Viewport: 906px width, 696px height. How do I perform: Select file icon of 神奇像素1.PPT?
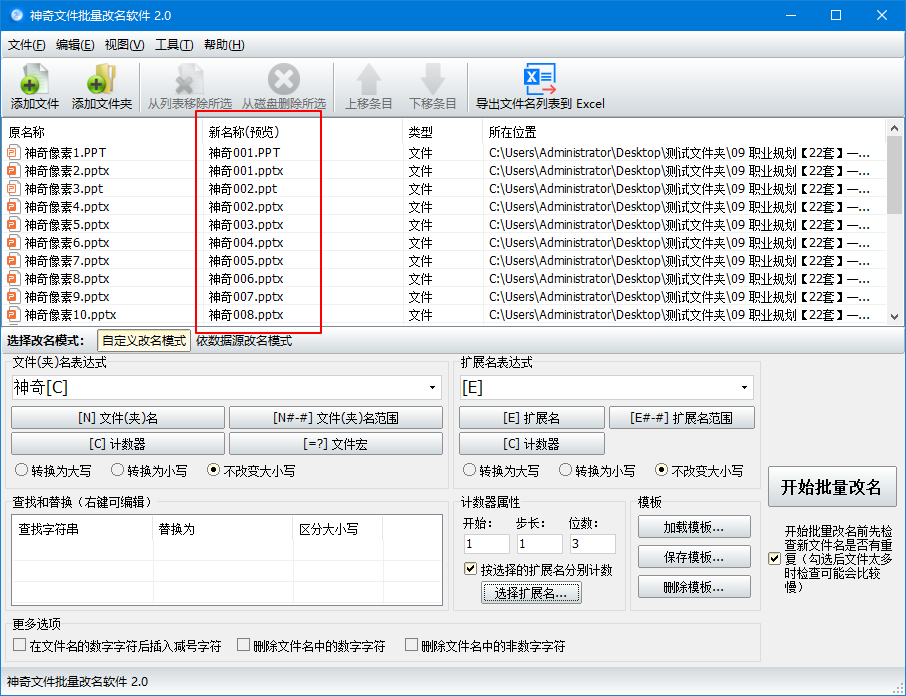point(13,152)
